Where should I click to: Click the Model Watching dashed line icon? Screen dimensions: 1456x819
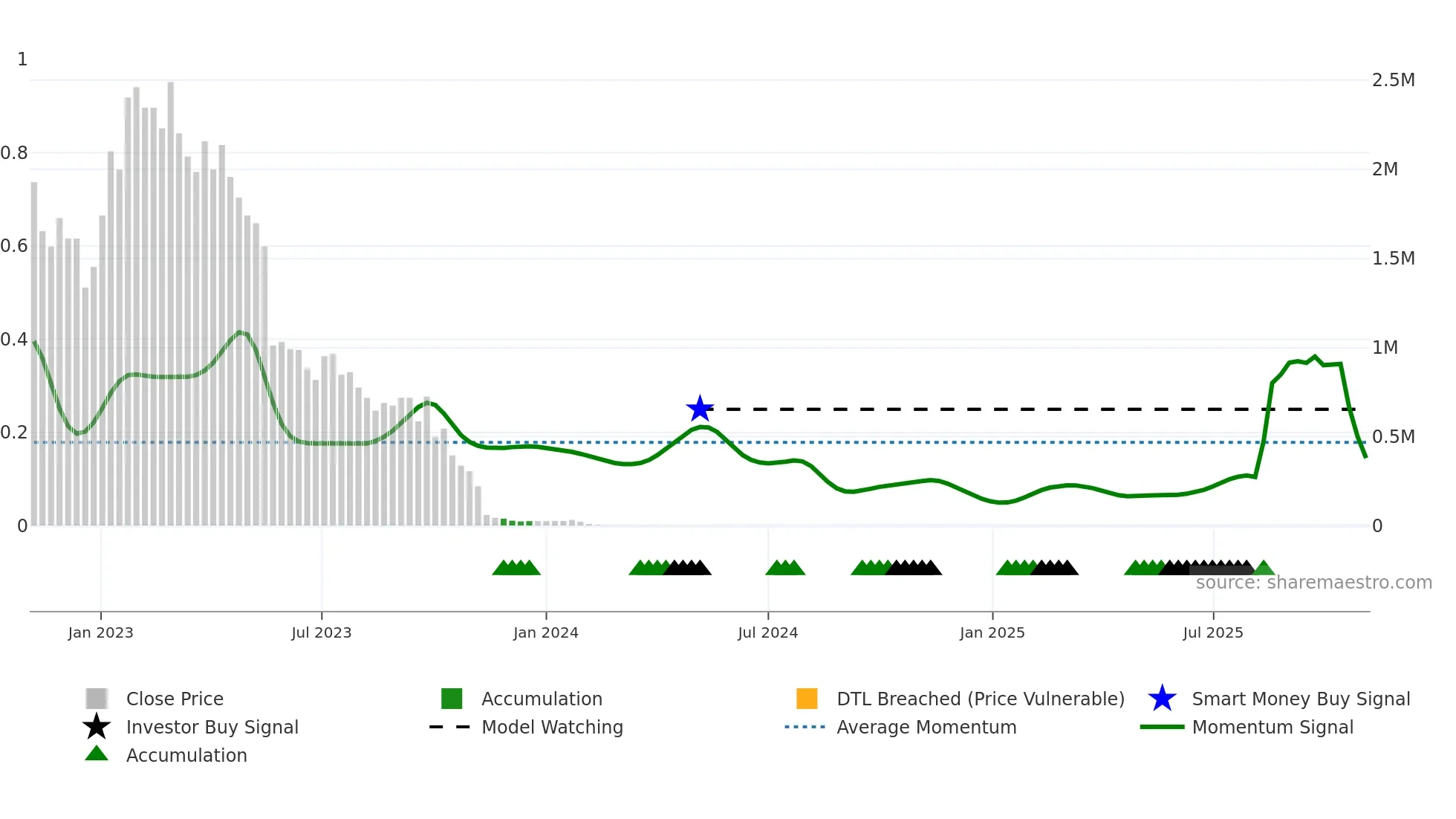coord(450,727)
